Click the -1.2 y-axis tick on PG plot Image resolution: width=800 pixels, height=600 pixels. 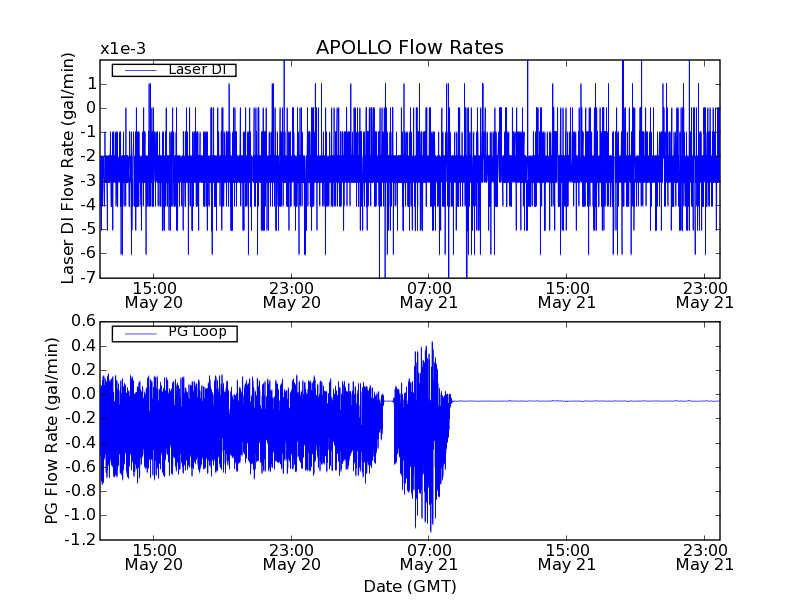(80, 540)
